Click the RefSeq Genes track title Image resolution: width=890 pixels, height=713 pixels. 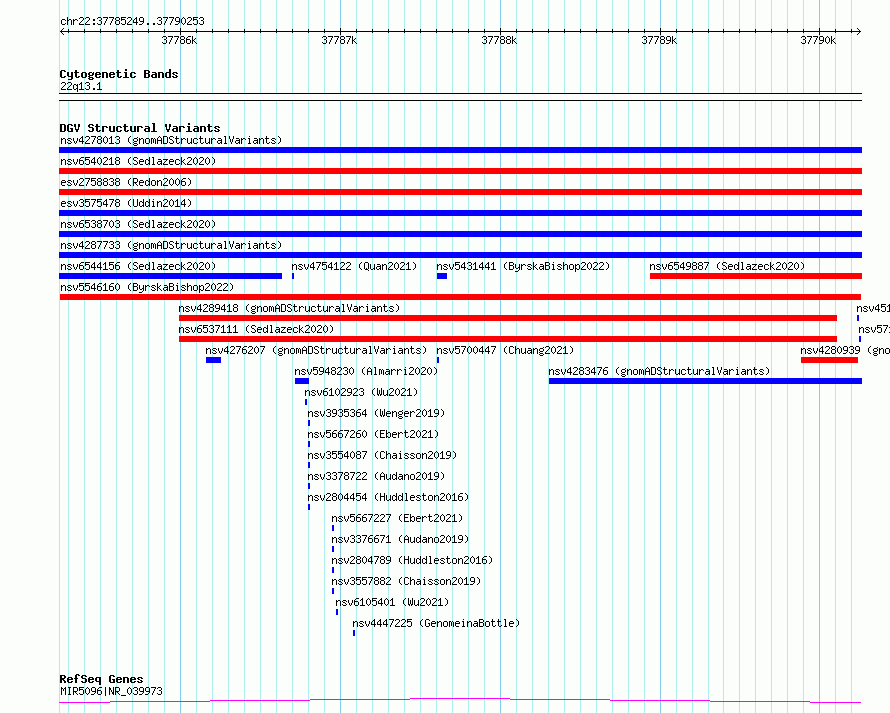[101, 679]
